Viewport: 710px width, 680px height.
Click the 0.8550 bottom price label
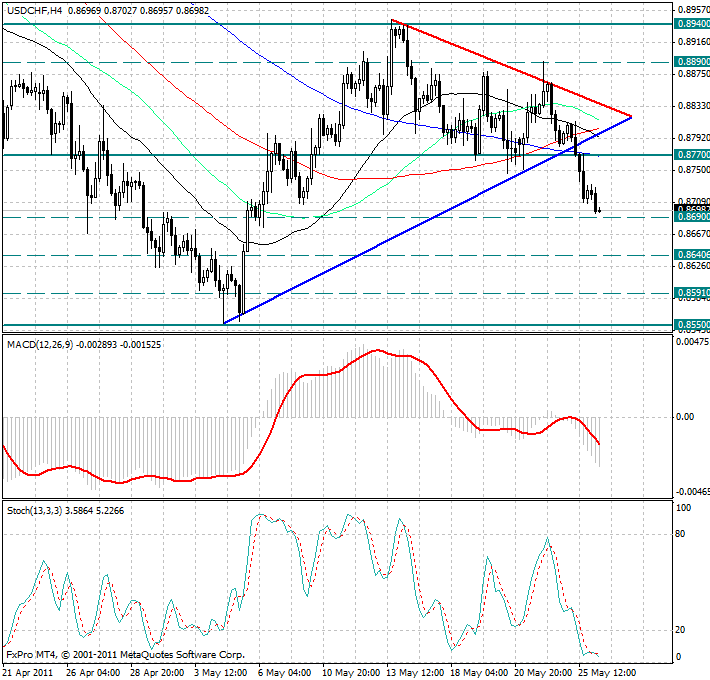coord(692,325)
